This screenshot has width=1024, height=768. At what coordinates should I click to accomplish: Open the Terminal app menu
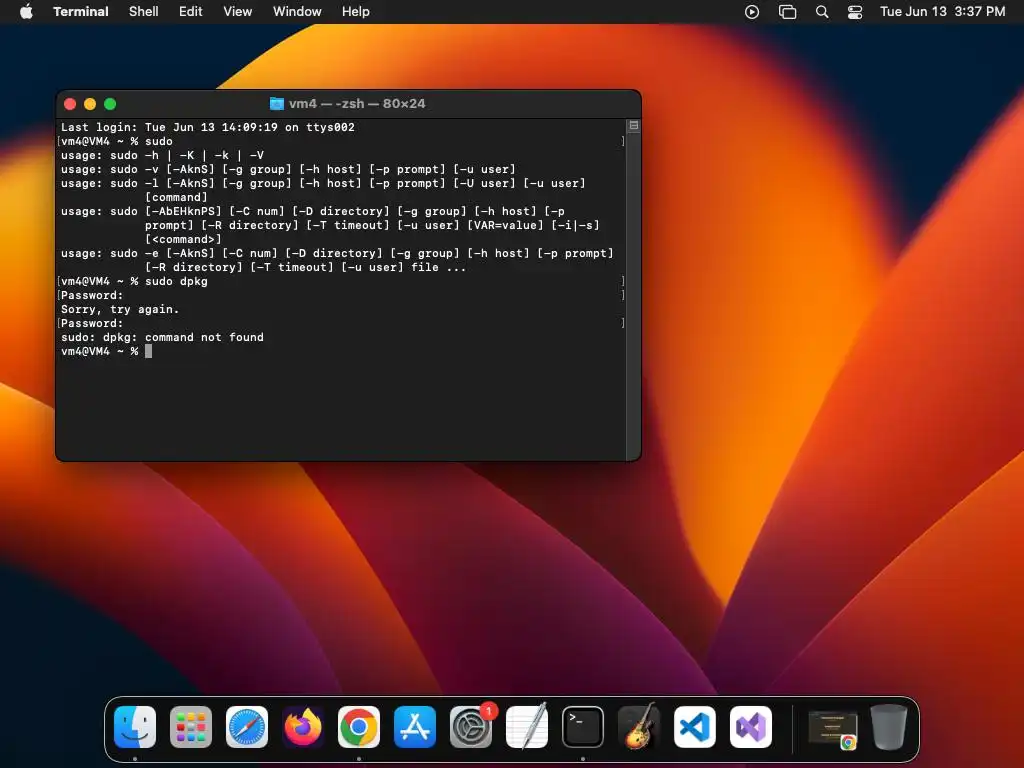click(80, 11)
